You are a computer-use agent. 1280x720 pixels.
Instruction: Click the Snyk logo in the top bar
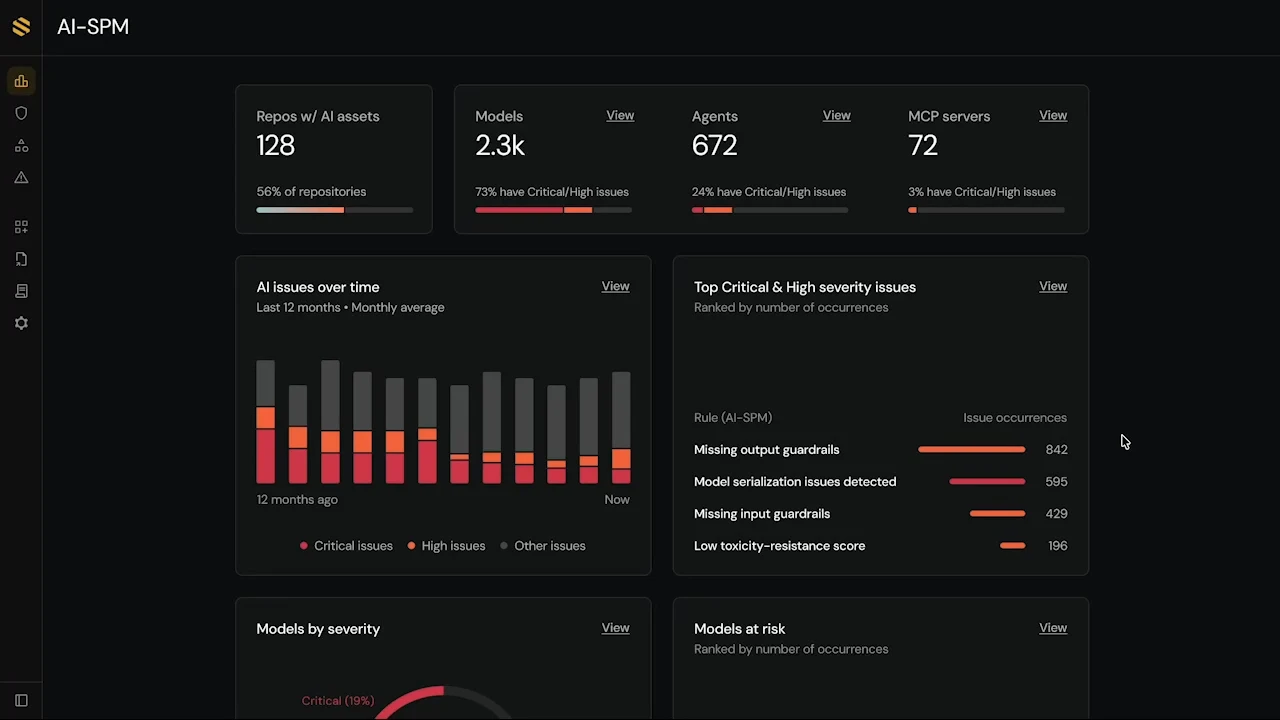[x=21, y=26]
